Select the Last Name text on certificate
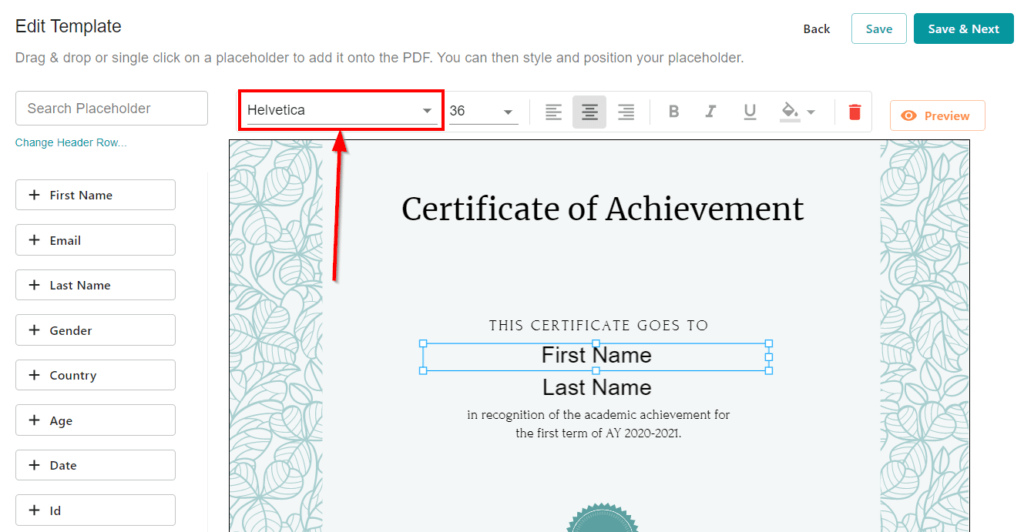The image size is (1024, 532). [596, 388]
